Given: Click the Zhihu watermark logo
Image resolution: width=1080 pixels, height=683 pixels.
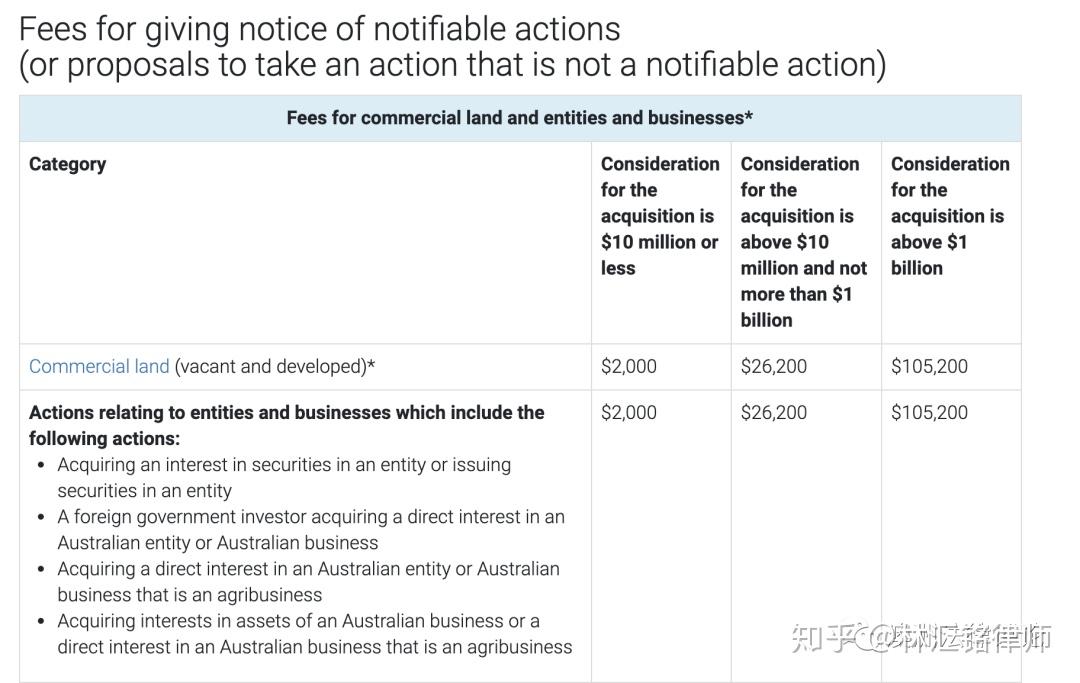Looking at the screenshot, I should 822,637.
